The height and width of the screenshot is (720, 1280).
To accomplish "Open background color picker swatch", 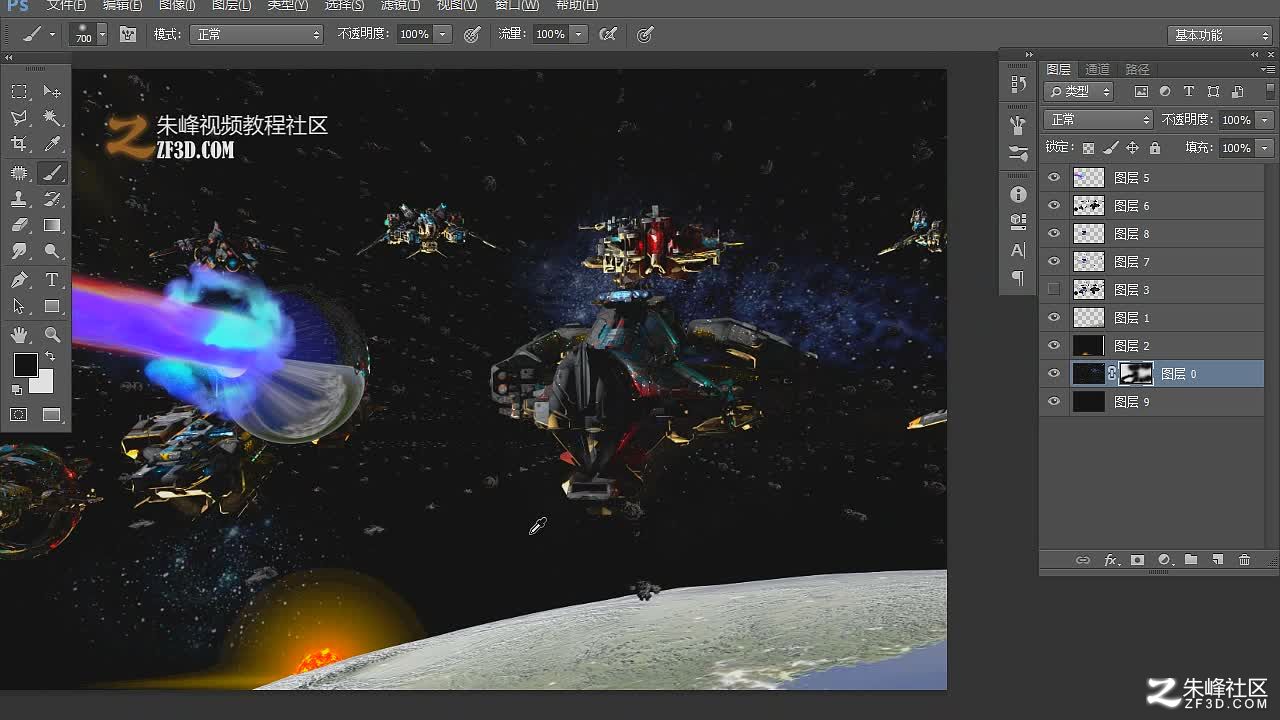I will tap(44, 383).
